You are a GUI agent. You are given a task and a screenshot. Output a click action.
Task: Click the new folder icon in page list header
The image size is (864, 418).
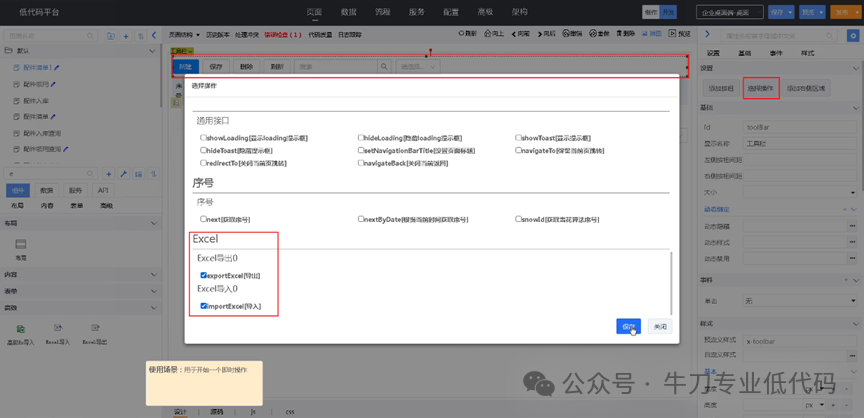click(x=111, y=36)
